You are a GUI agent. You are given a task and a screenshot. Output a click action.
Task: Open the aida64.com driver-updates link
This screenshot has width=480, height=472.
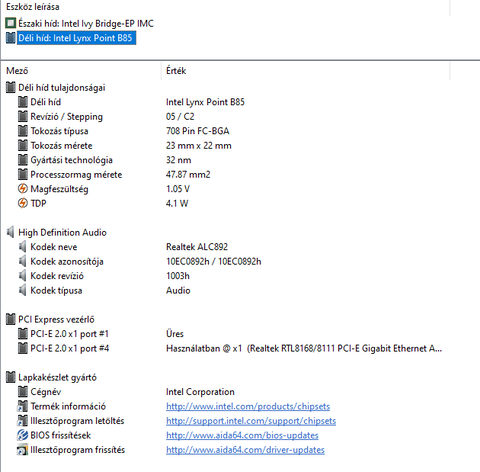pyautogui.click(x=245, y=450)
